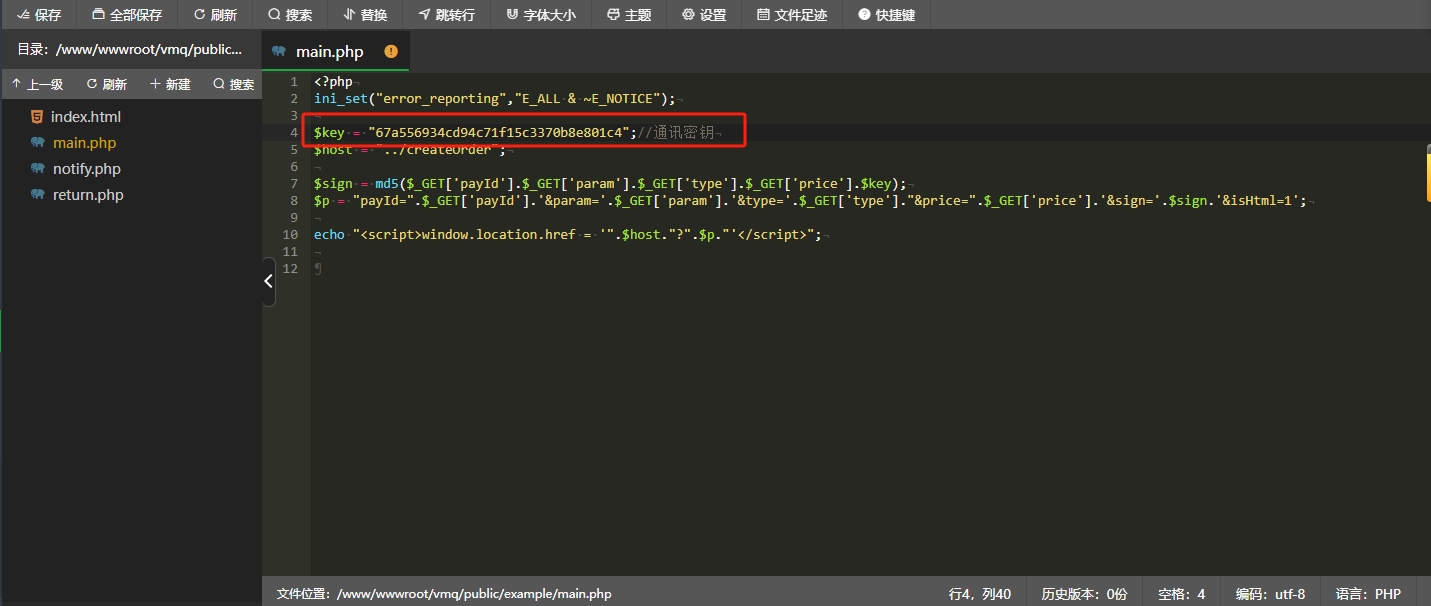Click the 保存 save icon in toolbar

pos(22,15)
